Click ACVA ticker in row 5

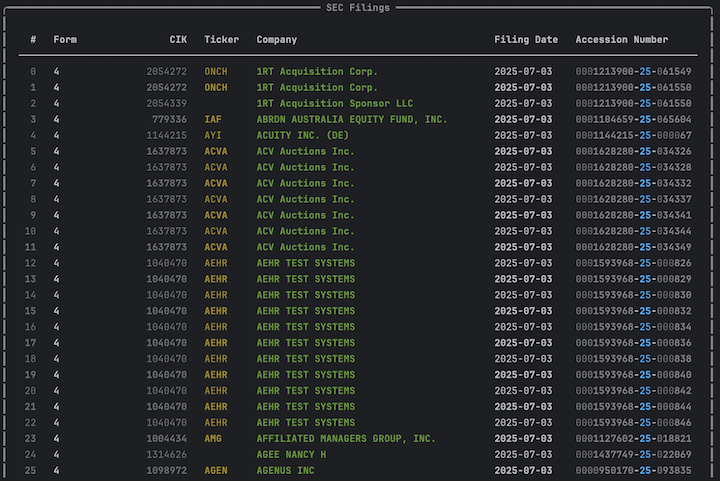tap(216, 151)
